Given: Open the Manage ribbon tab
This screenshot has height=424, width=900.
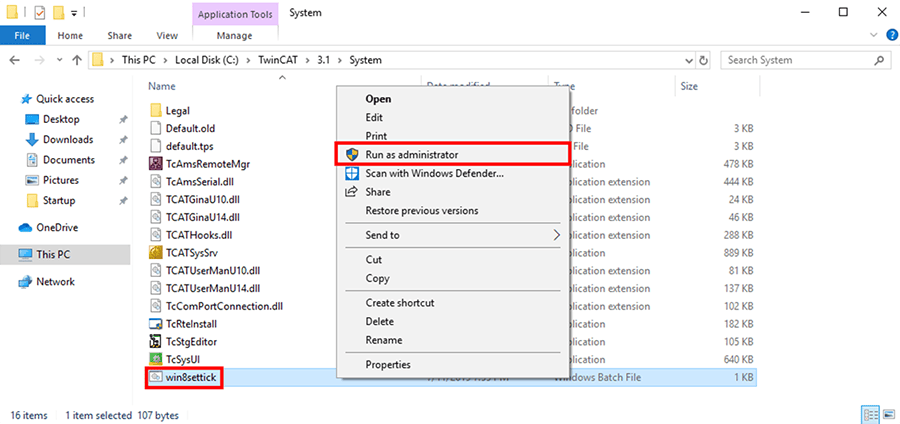Looking at the screenshot, I should (x=234, y=36).
